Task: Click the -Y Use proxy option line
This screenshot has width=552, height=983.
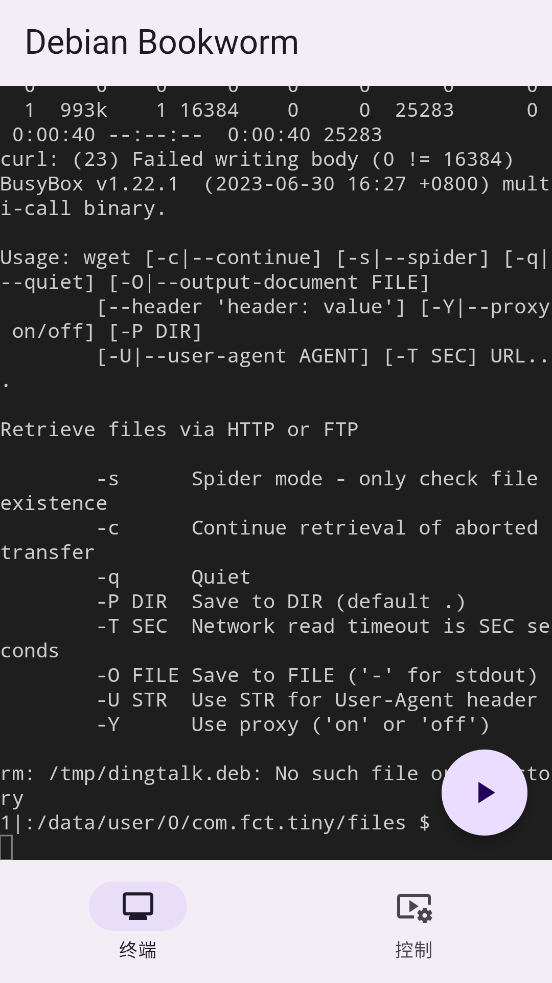Action: tap(293, 724)
